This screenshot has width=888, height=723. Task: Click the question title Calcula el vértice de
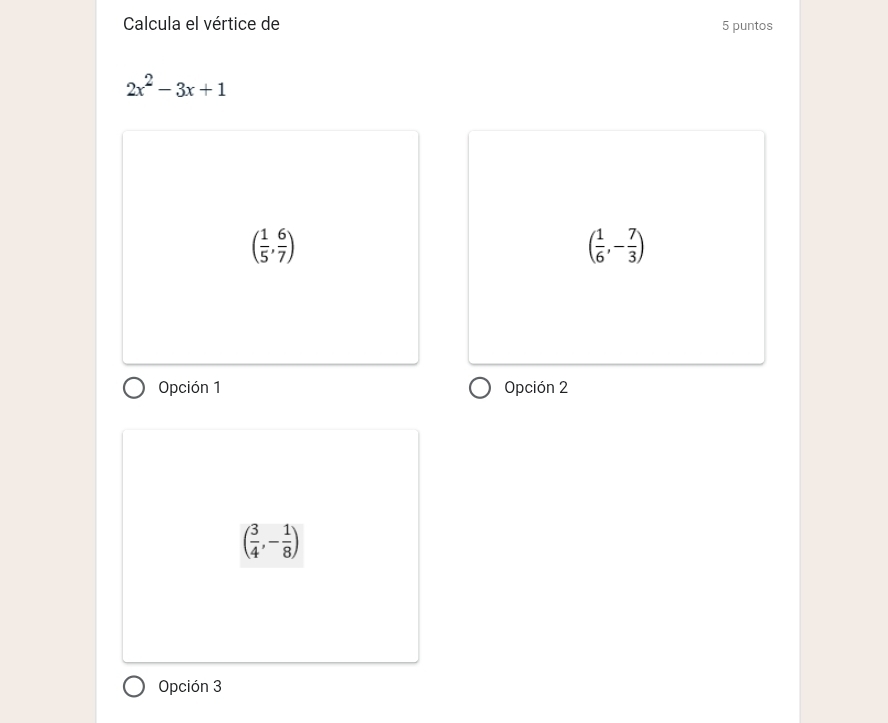[201, 24]
